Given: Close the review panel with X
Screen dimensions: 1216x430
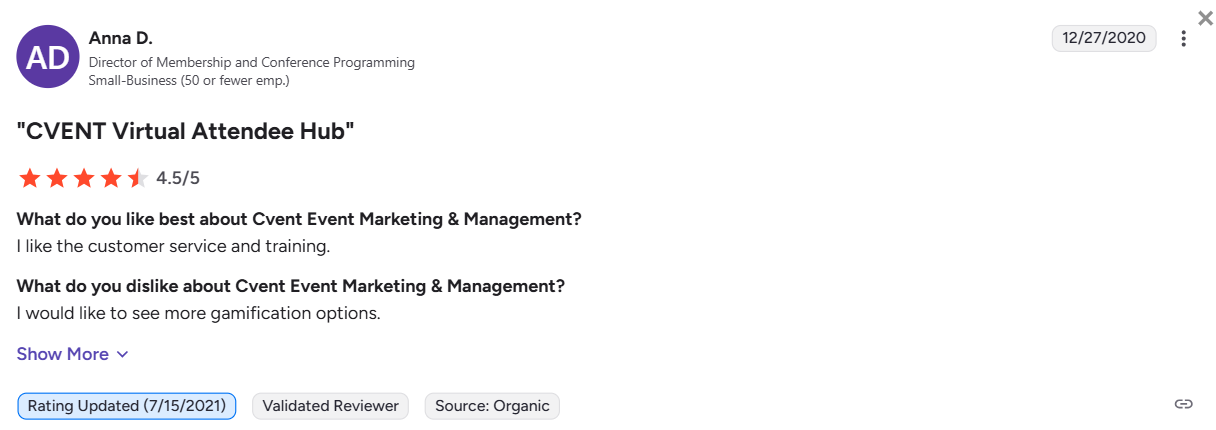Looking at the screenshot, I should coord(1205,18).
